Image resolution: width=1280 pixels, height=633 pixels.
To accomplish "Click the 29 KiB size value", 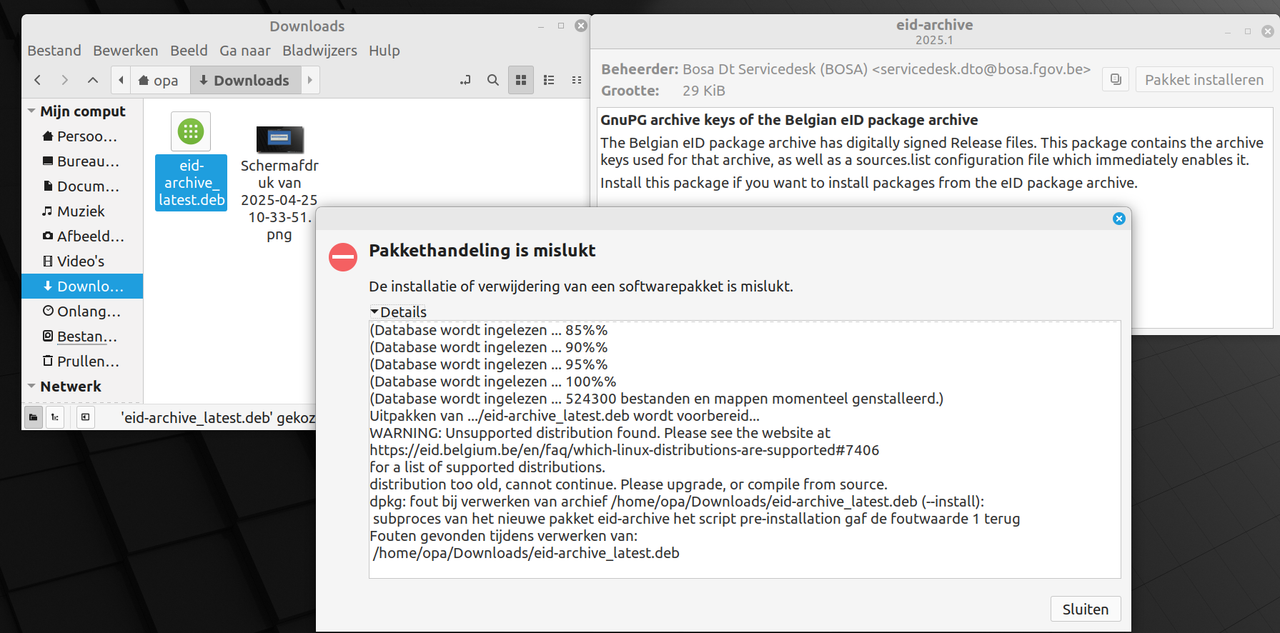I will pos(704,90).
